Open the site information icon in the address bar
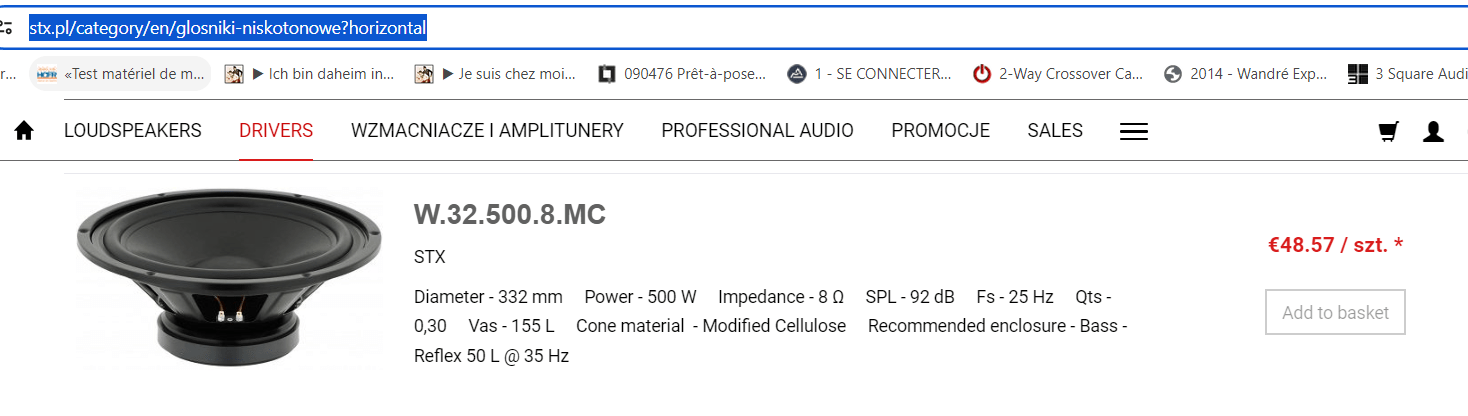 7,29
